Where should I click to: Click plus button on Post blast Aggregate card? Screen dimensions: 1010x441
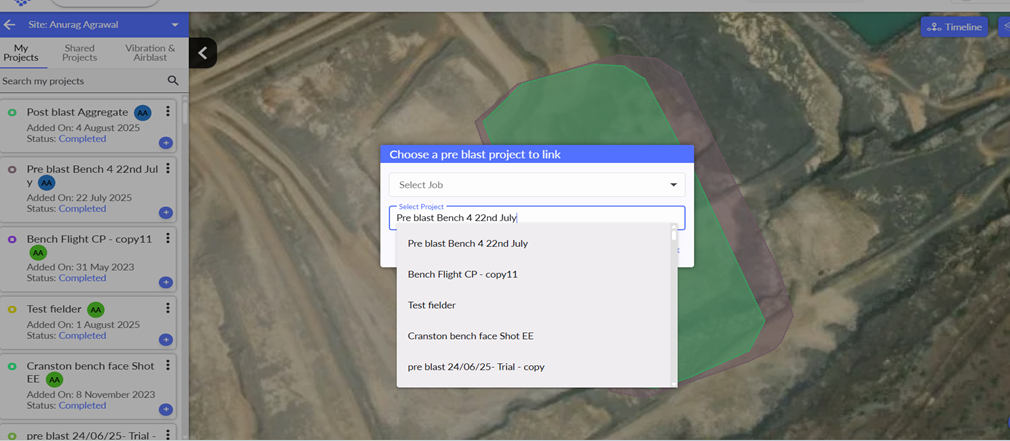tap(166, 143)
